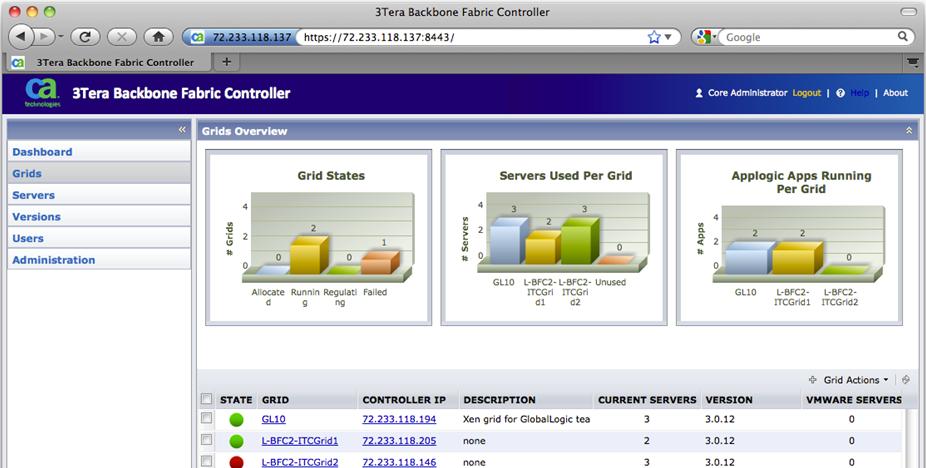926x468 pixels.
Task: Click the refresh icon beside Grid Actions
Action: pyautogui.click(x=906, y=380)
